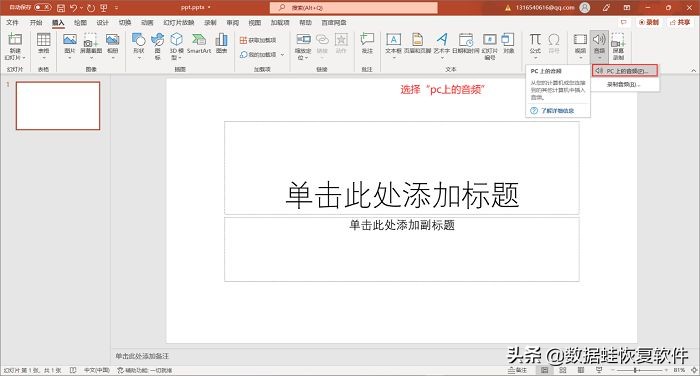Image resolution: width=700 pixels, height=376 pixels.
Task: Click the Audio (音频) ribbon button
Action: click(599, 46)
